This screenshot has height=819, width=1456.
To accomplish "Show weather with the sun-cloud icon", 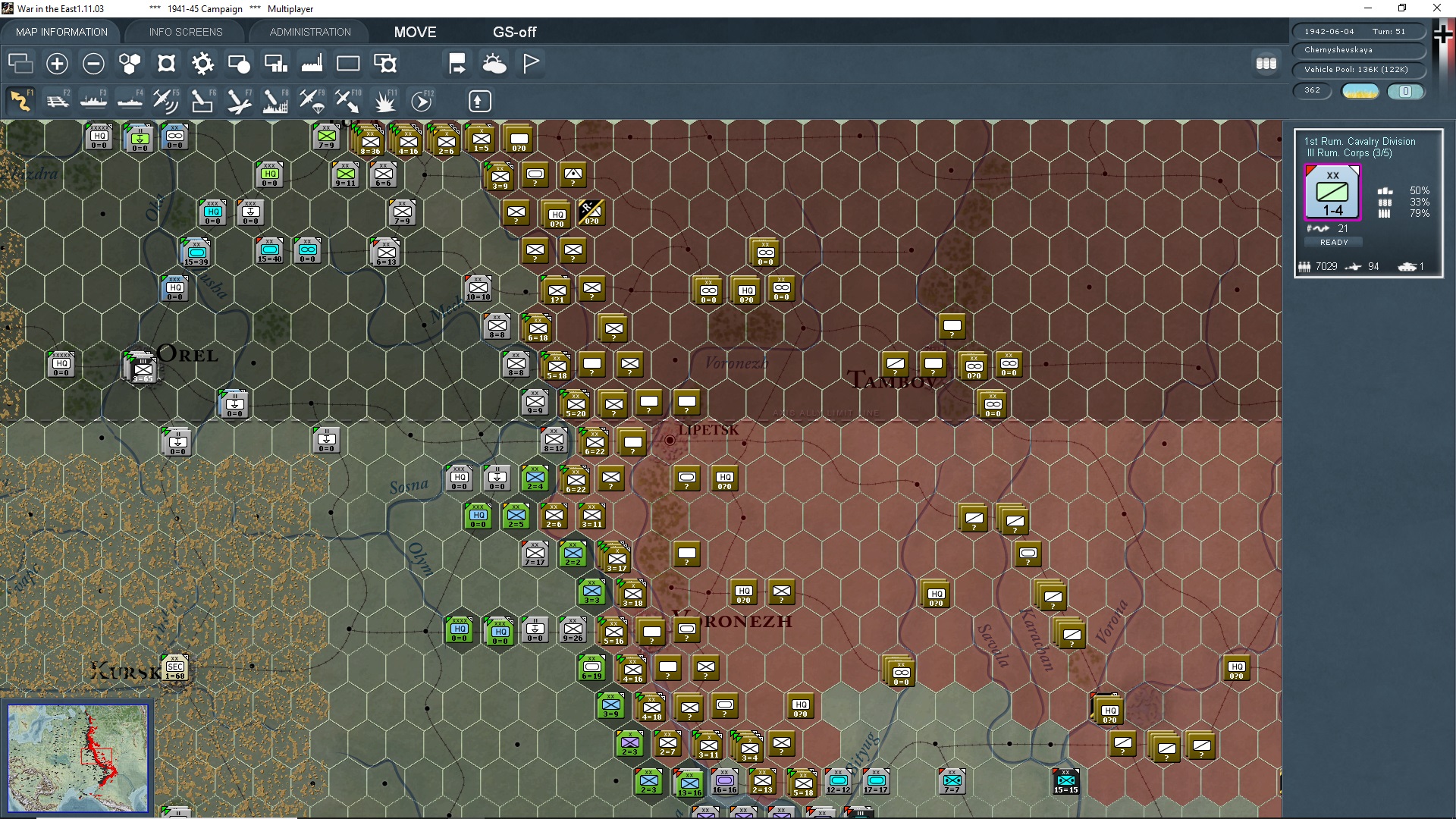I will point(494,64).
